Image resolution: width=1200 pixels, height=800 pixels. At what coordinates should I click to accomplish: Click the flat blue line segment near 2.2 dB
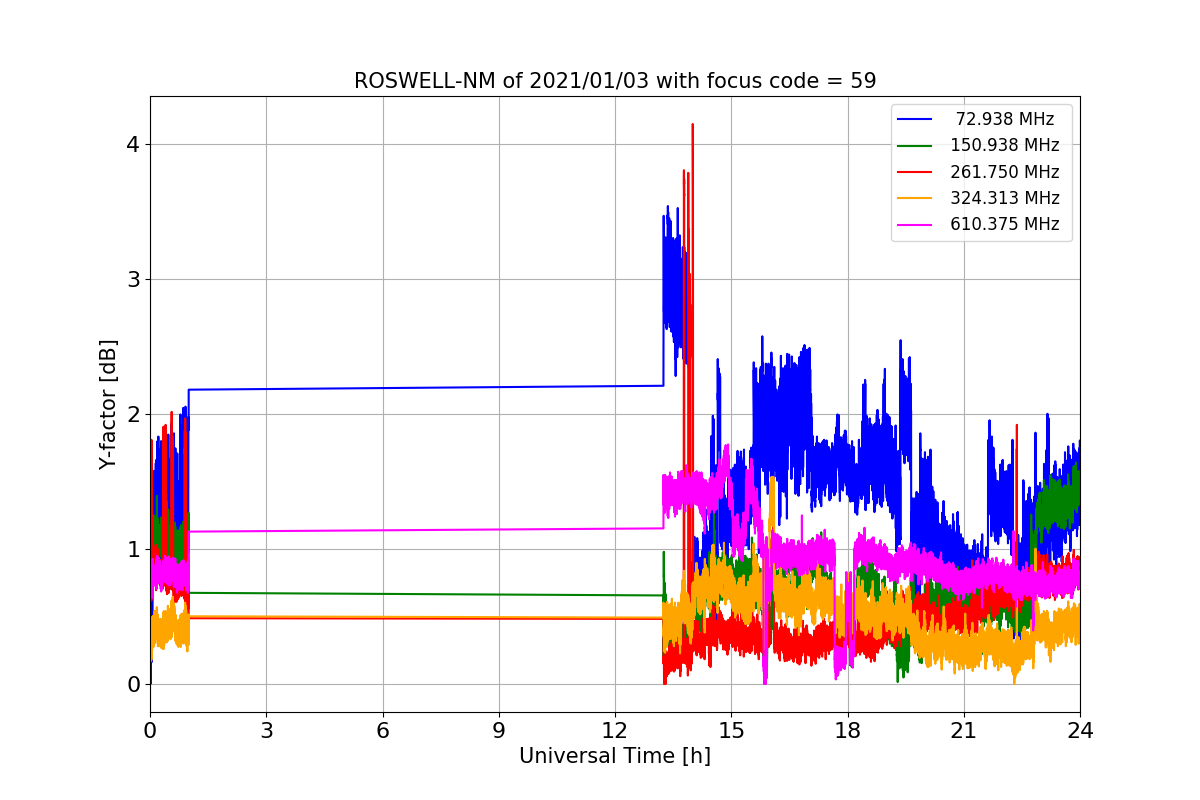pos(425,388)
